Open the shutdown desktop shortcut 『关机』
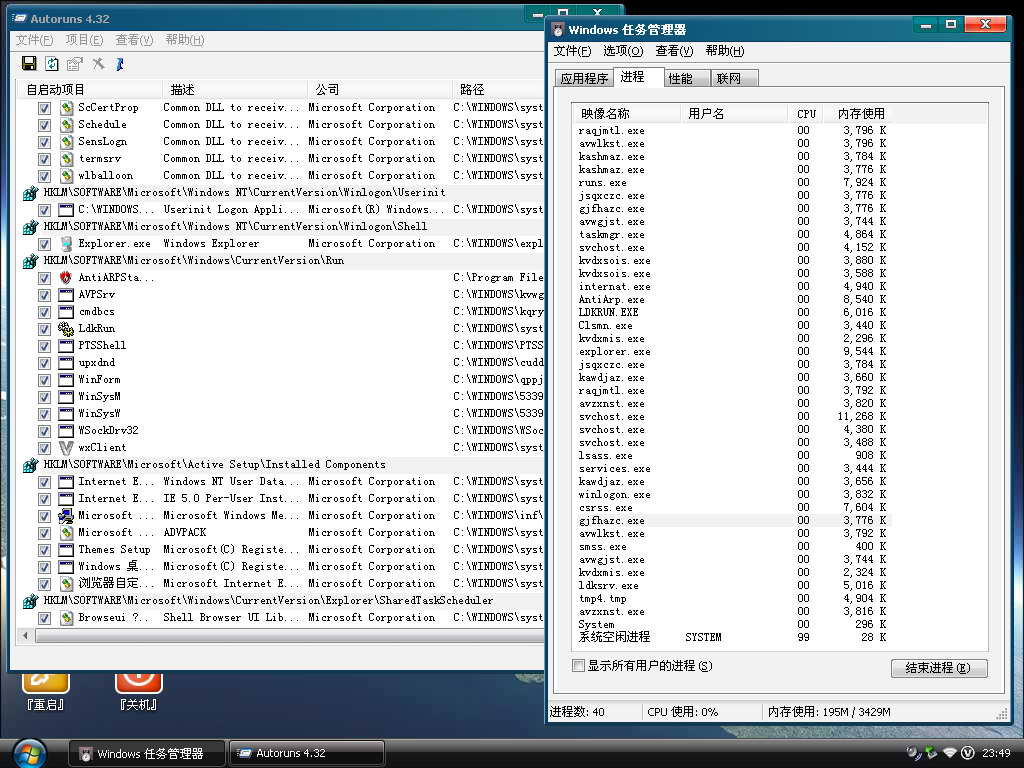 (x=138, y=691)
